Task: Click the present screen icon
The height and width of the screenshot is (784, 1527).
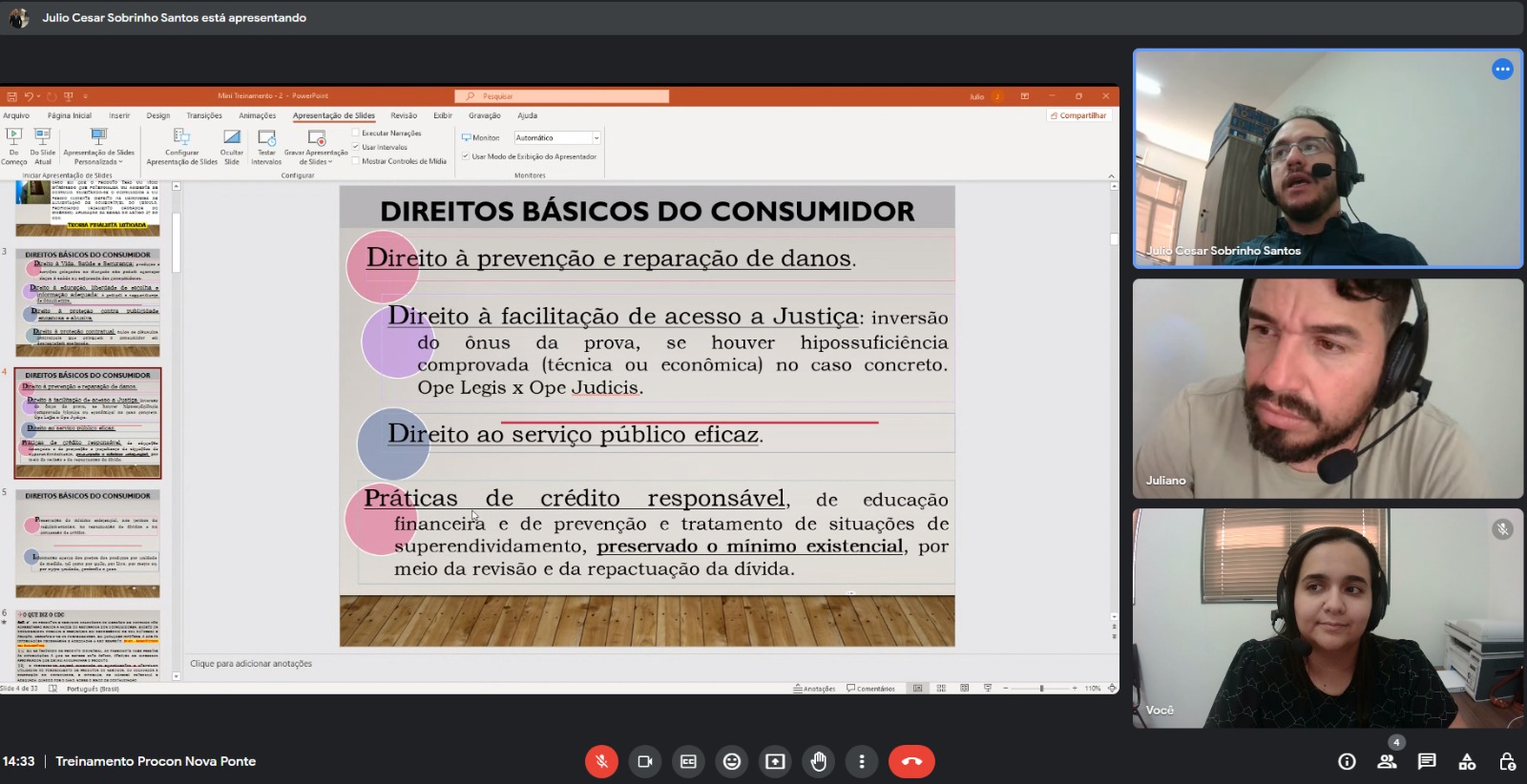Action: tap(775, 761)
